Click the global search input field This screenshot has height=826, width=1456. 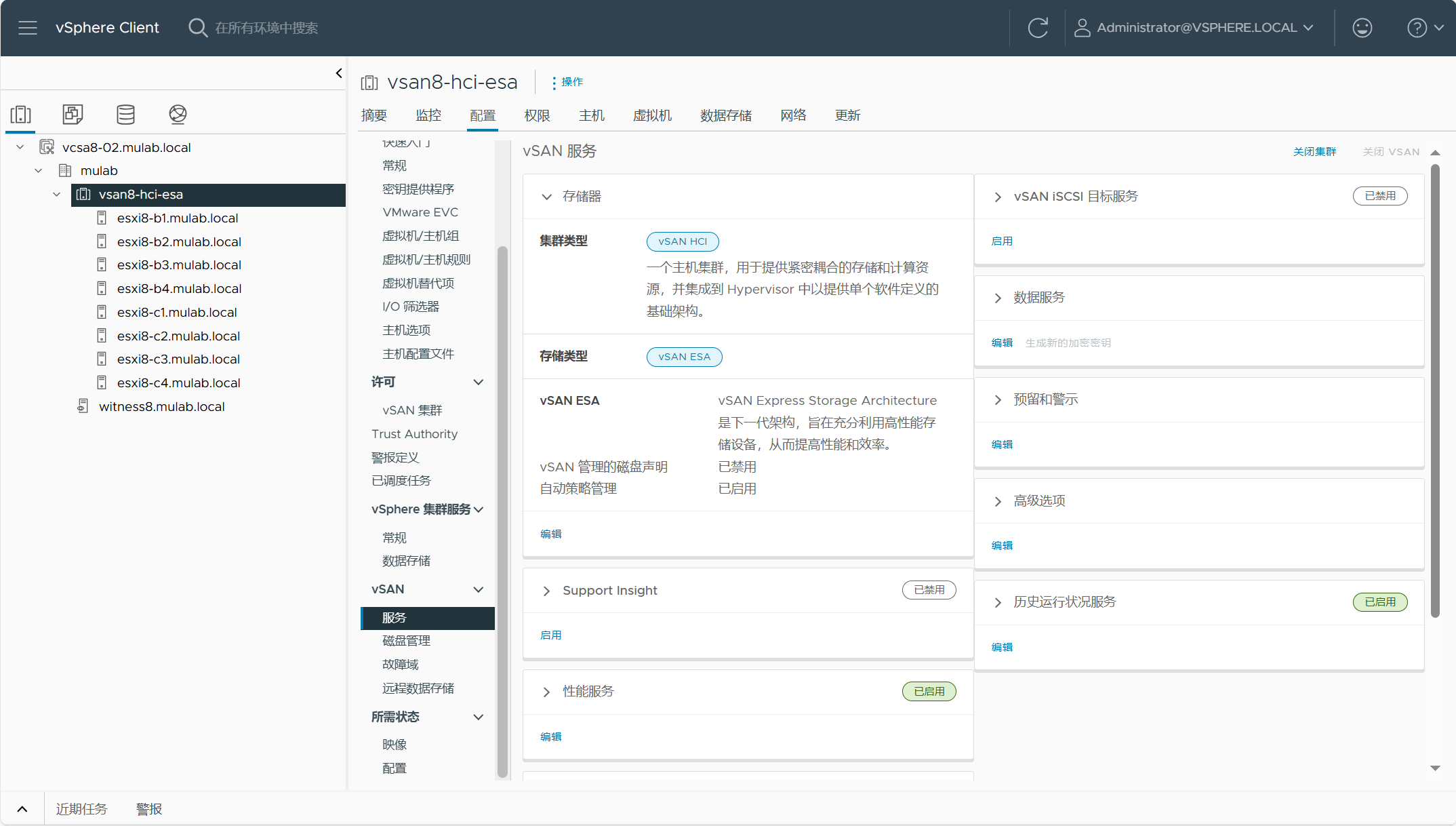coord(266,28)
